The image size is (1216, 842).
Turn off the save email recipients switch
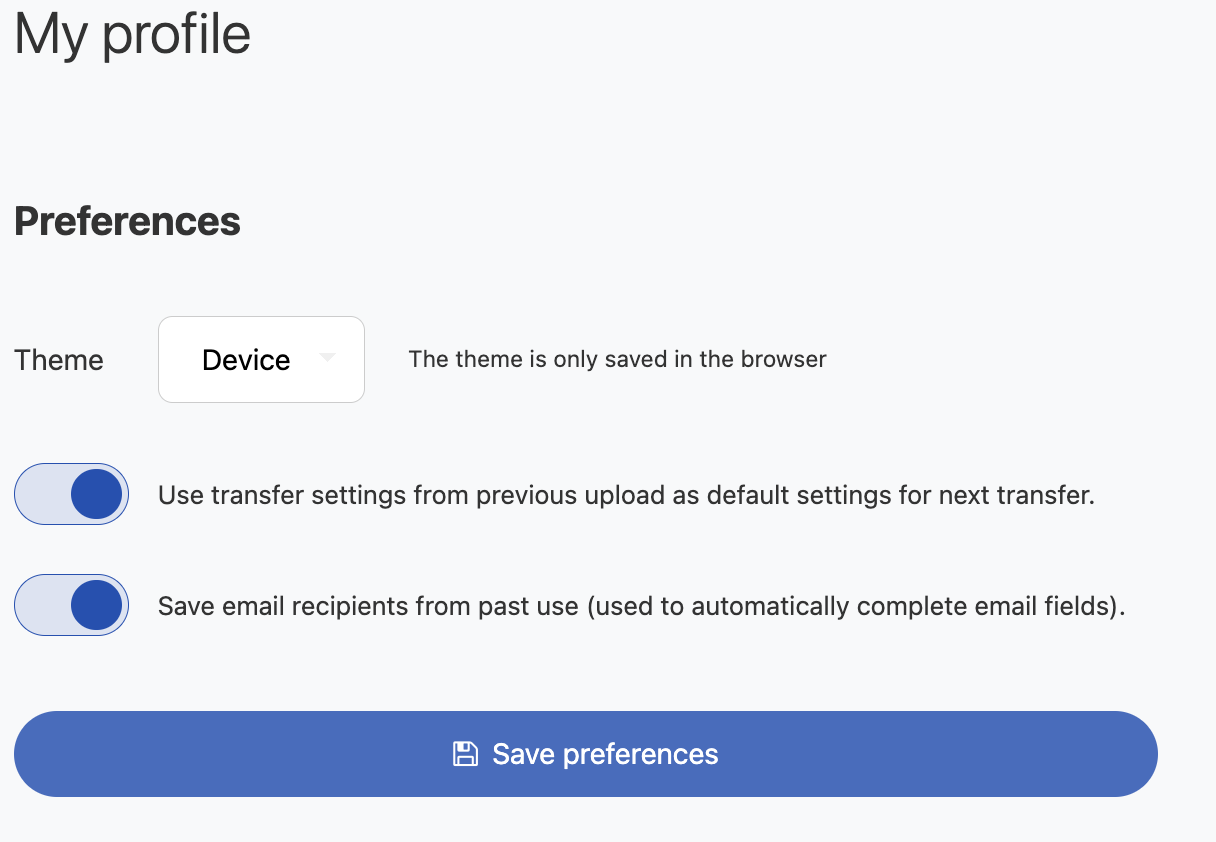[x=71, y=605]
